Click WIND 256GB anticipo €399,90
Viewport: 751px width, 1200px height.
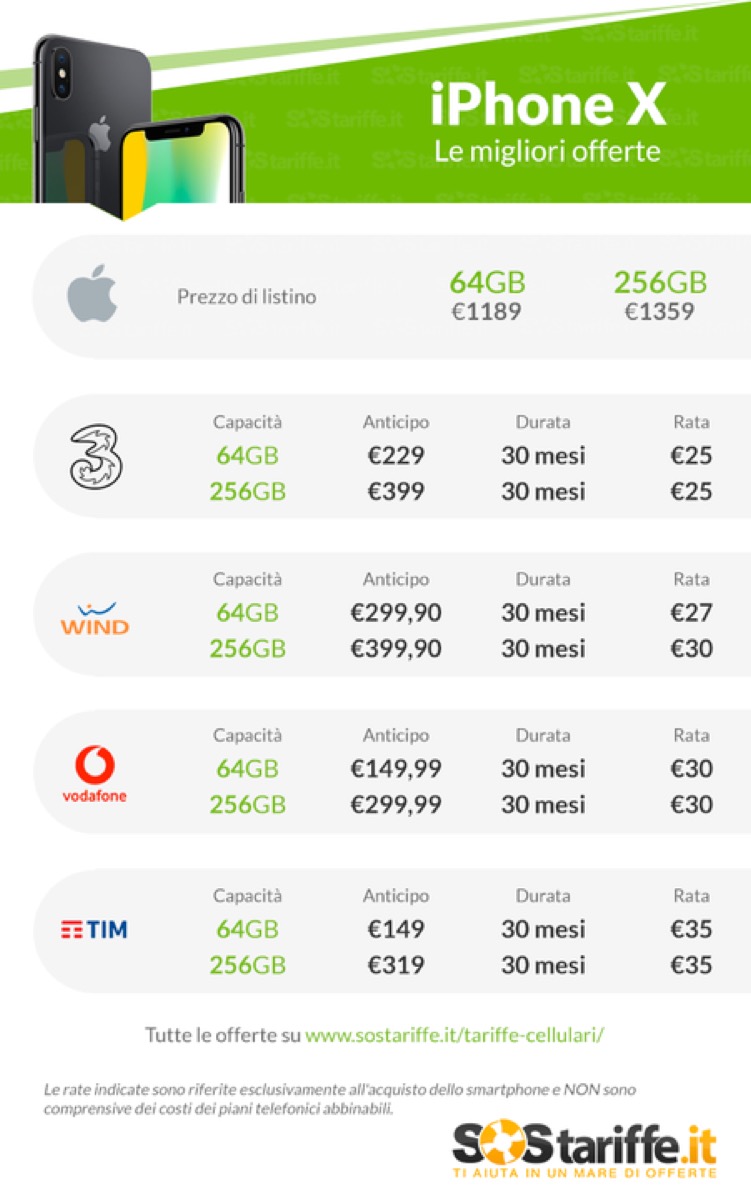click(x=396, y=648)
